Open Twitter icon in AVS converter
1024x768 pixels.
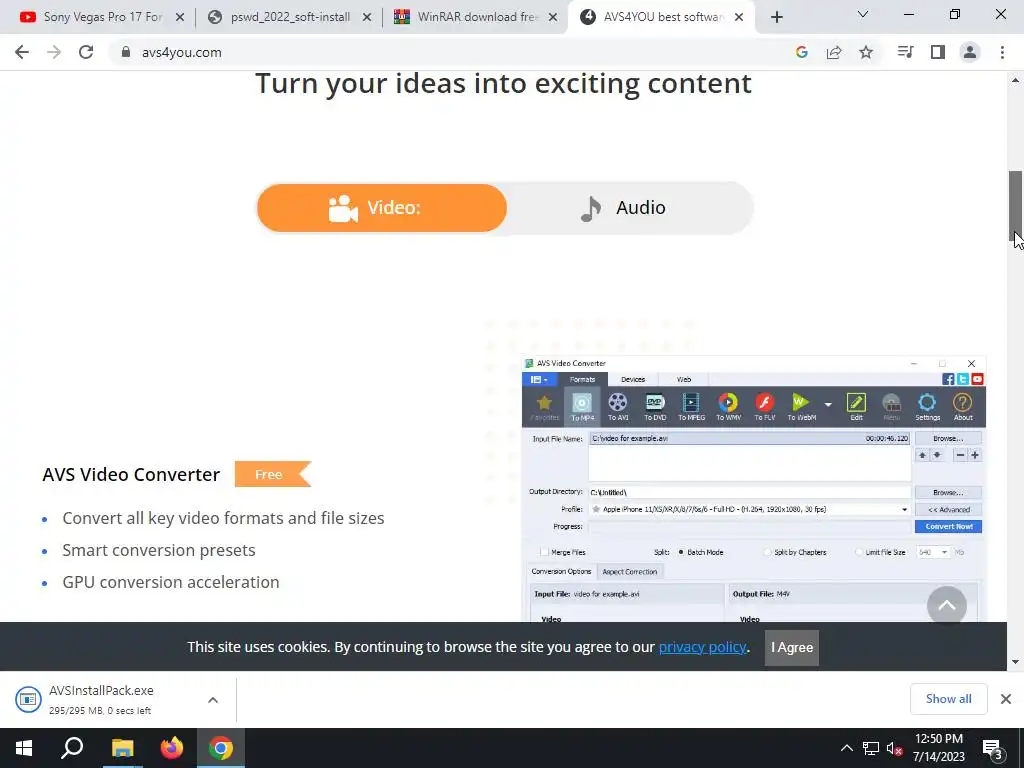pos(963,379)
